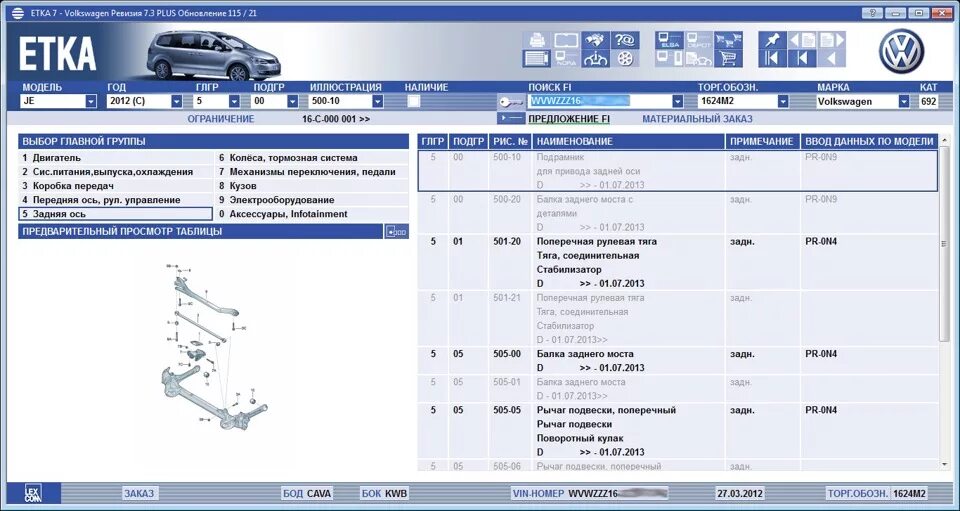Click the ПРИМЕЧАНИЕ column header

(x=763, y=141)
